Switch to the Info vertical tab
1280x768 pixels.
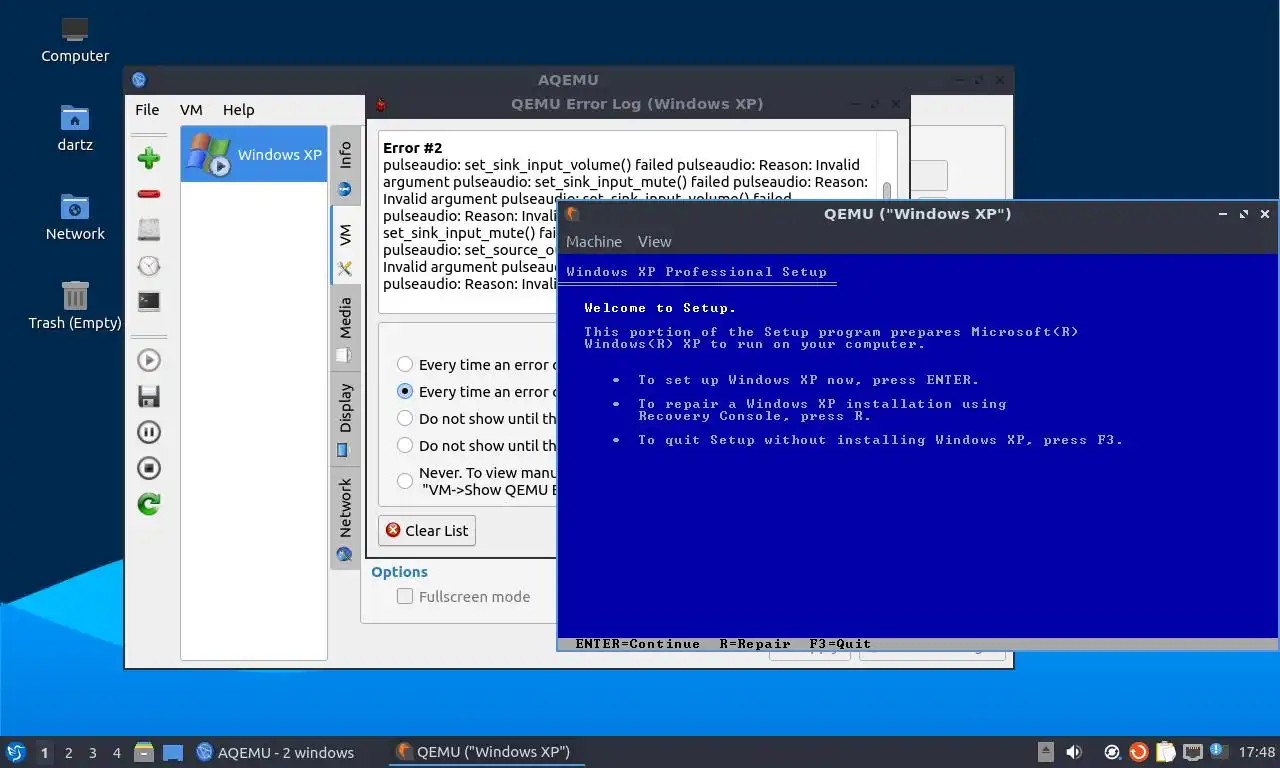pyautogui.click(x=345, y=166)
